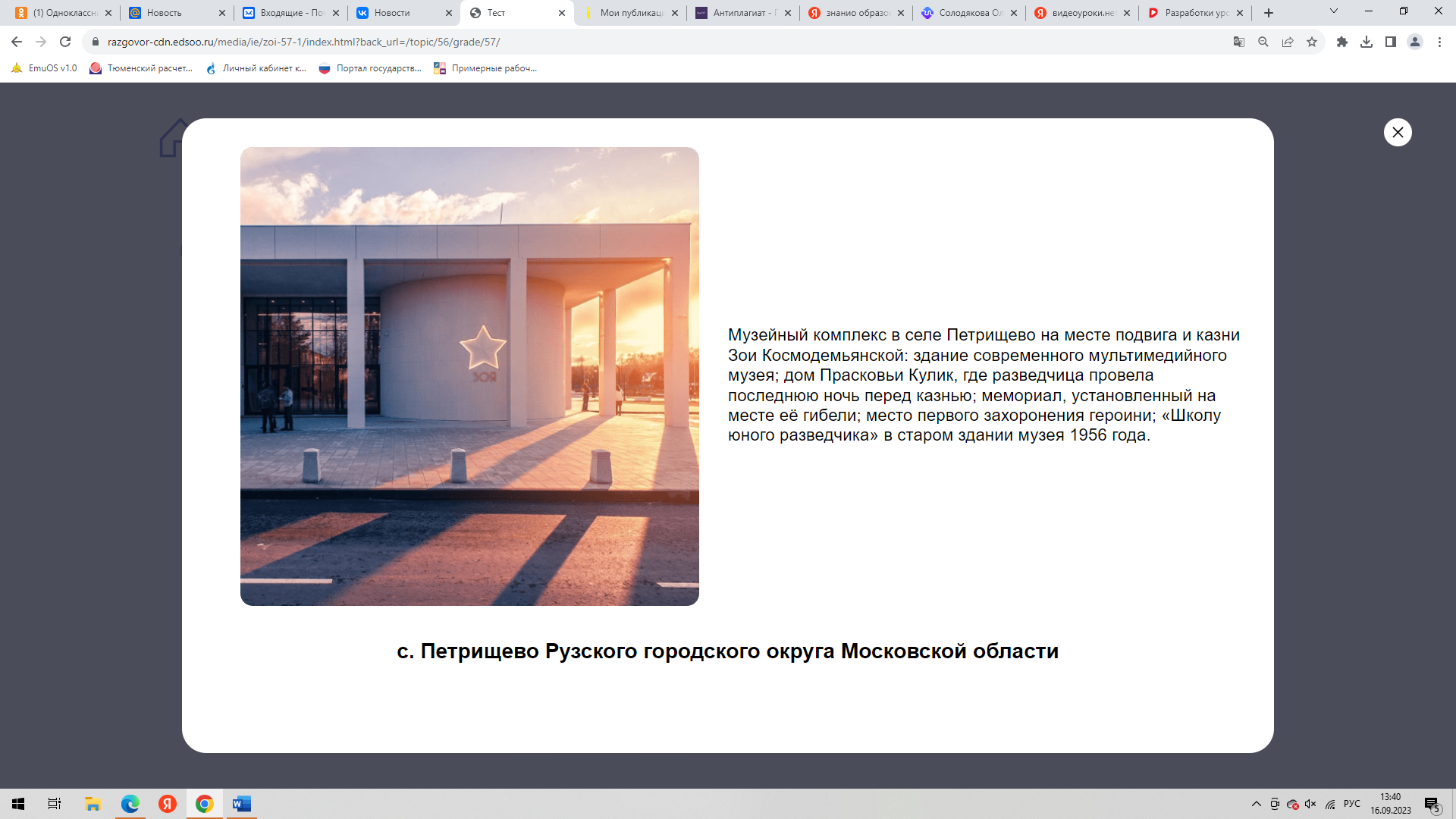The height and width of the screenshot is (819, 1456).
Task: Open the EmuOS v1.0 bookmark
Action: click(x=44, y=68)
